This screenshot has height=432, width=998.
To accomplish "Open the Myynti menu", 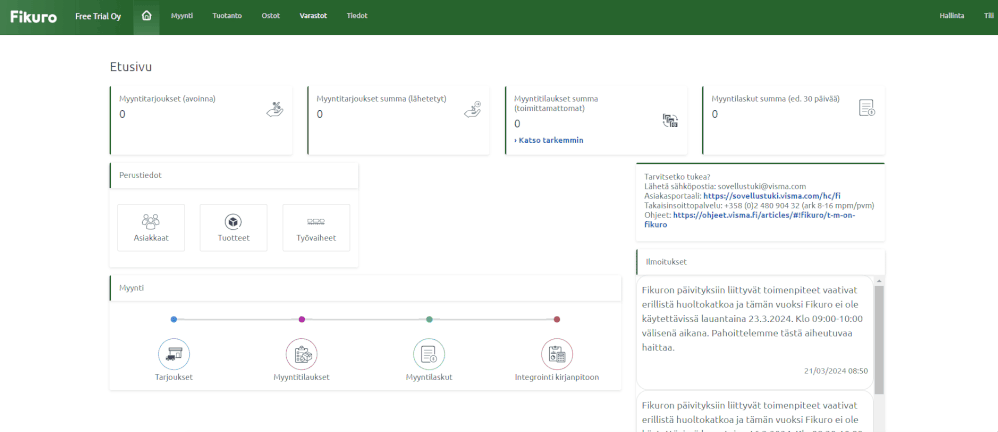I will [182, 16].
